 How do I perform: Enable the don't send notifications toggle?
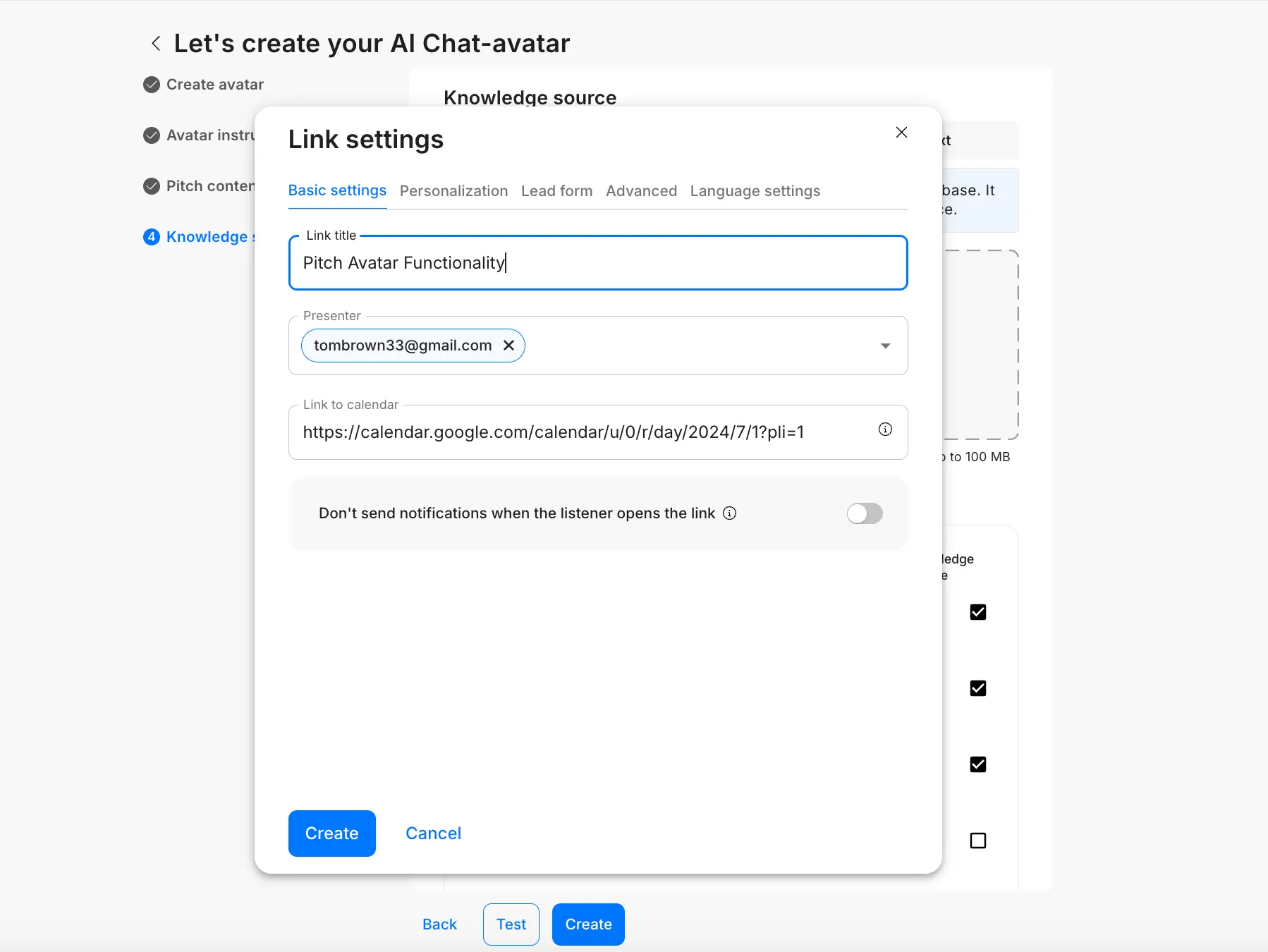click(x=864, y=513)
